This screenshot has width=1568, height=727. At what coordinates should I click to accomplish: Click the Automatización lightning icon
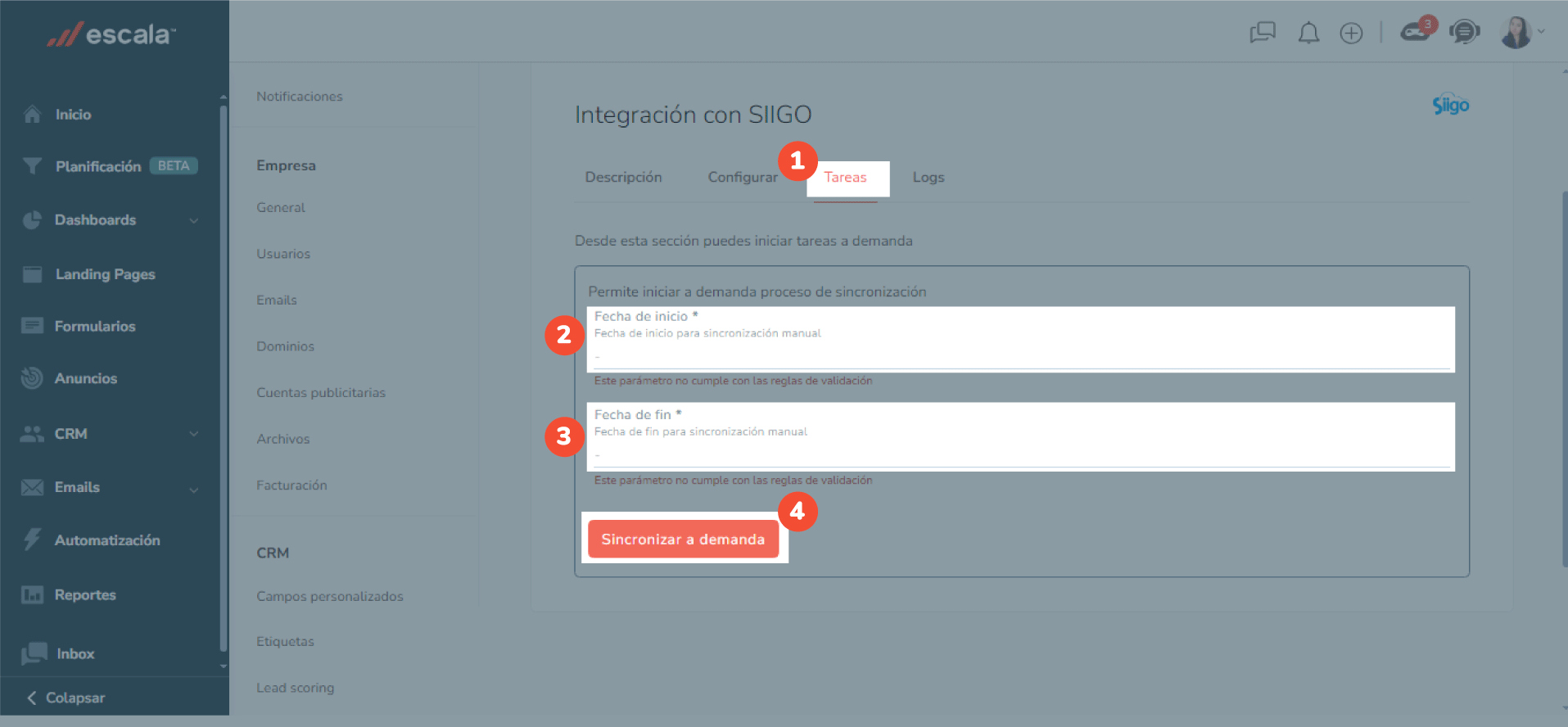[x=32, y=540]
